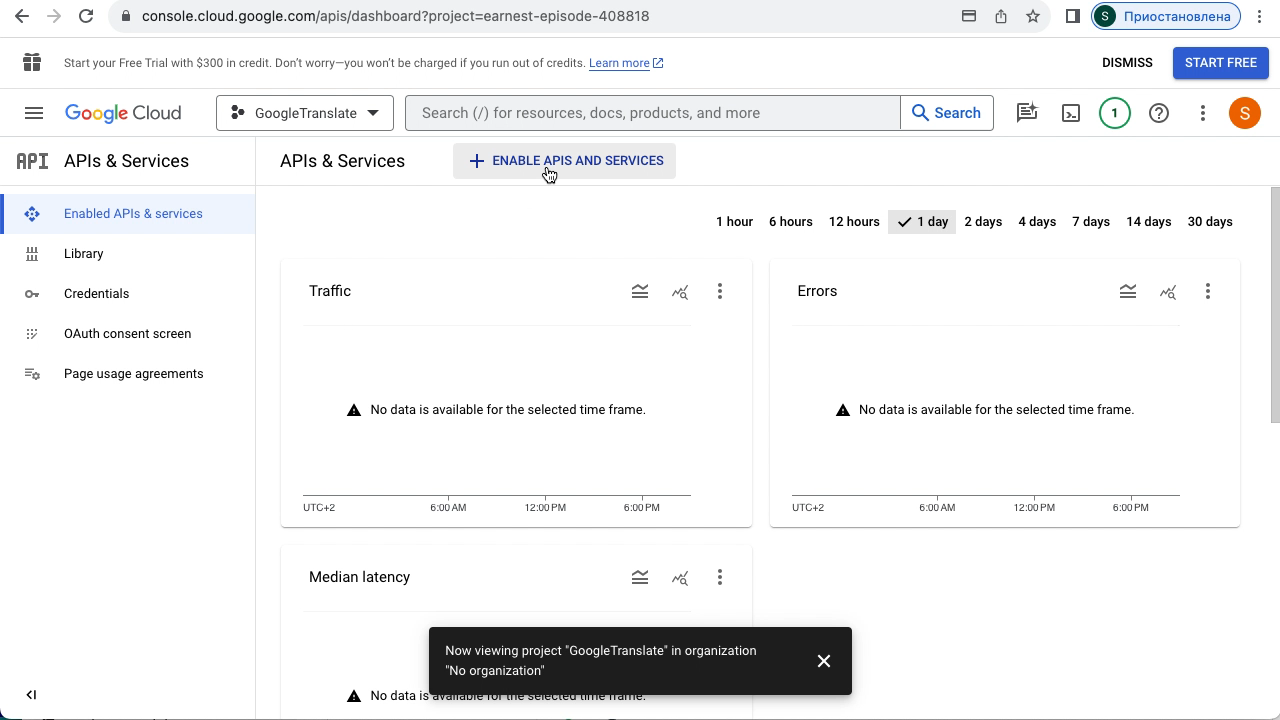Open the Library sidebar item
Viewport: 1280px width, 720px height.
(84, 254)
